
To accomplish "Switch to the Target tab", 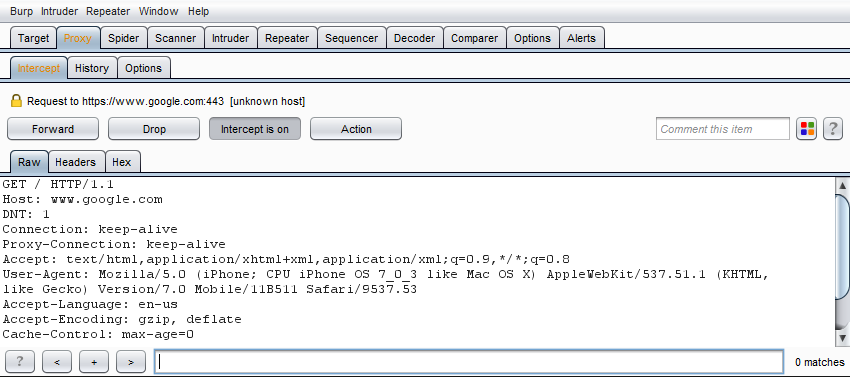I will [33, 39].
